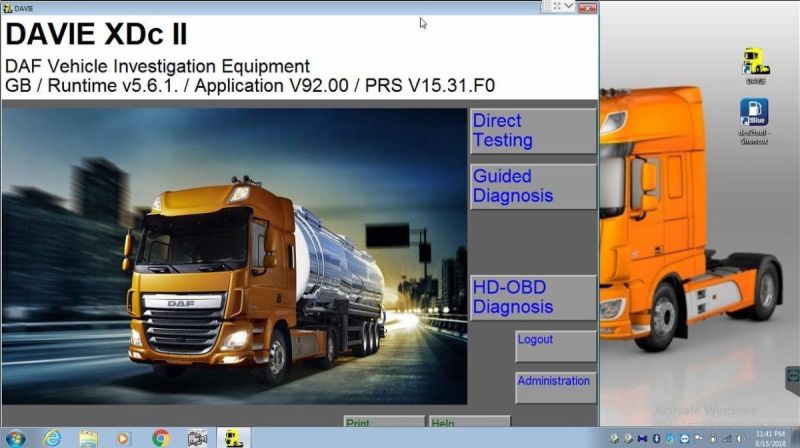Open HD-OBD Diagnosis

tap(533, 297)
